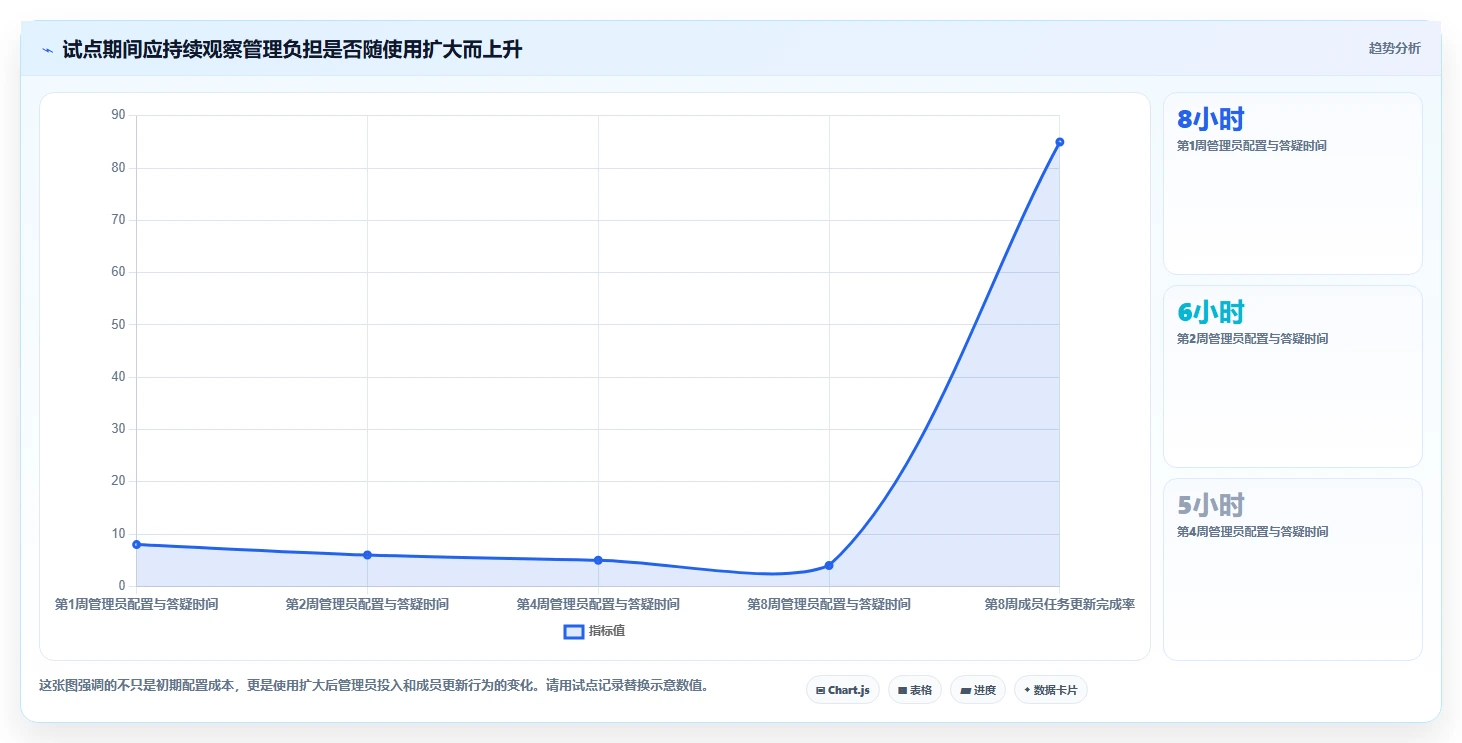Click the data point at 第4周管理员配置与答疑时间

(598, 560)
